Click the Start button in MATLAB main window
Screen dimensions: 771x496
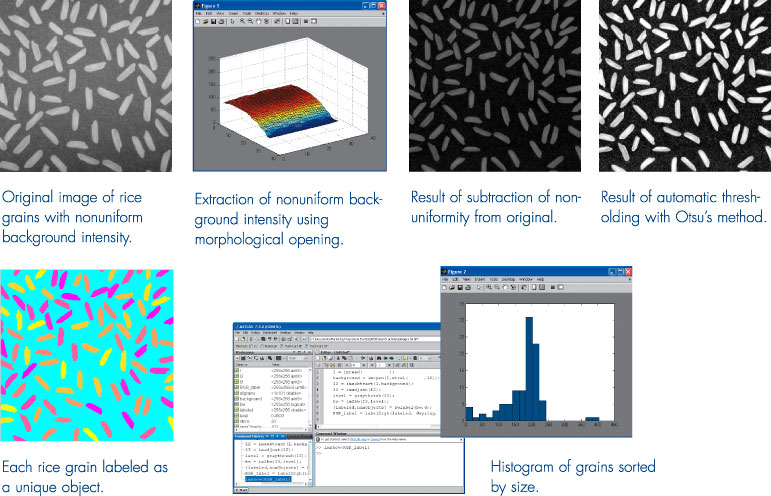click(241, 490)
